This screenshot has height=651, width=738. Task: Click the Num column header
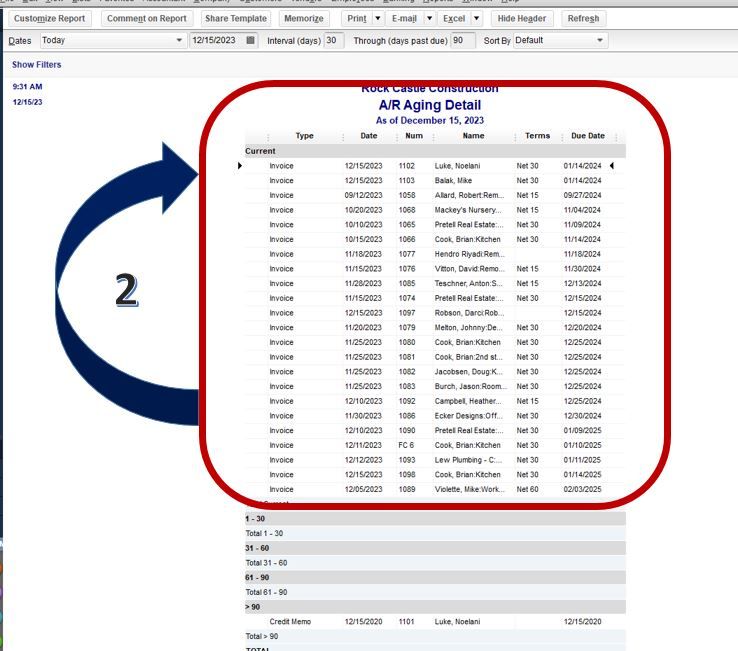414,136
